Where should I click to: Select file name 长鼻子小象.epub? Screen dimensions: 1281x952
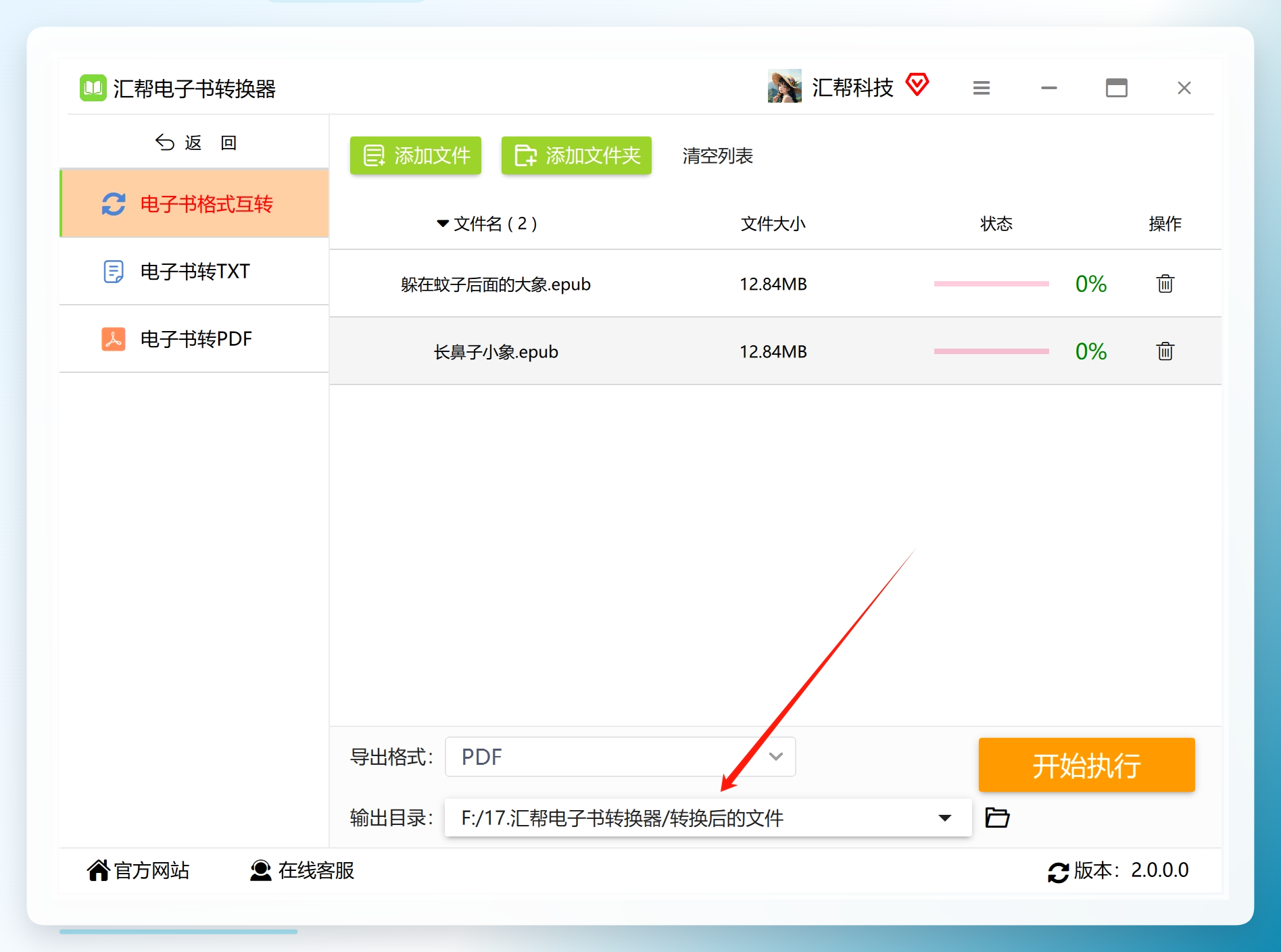(496, 352)
